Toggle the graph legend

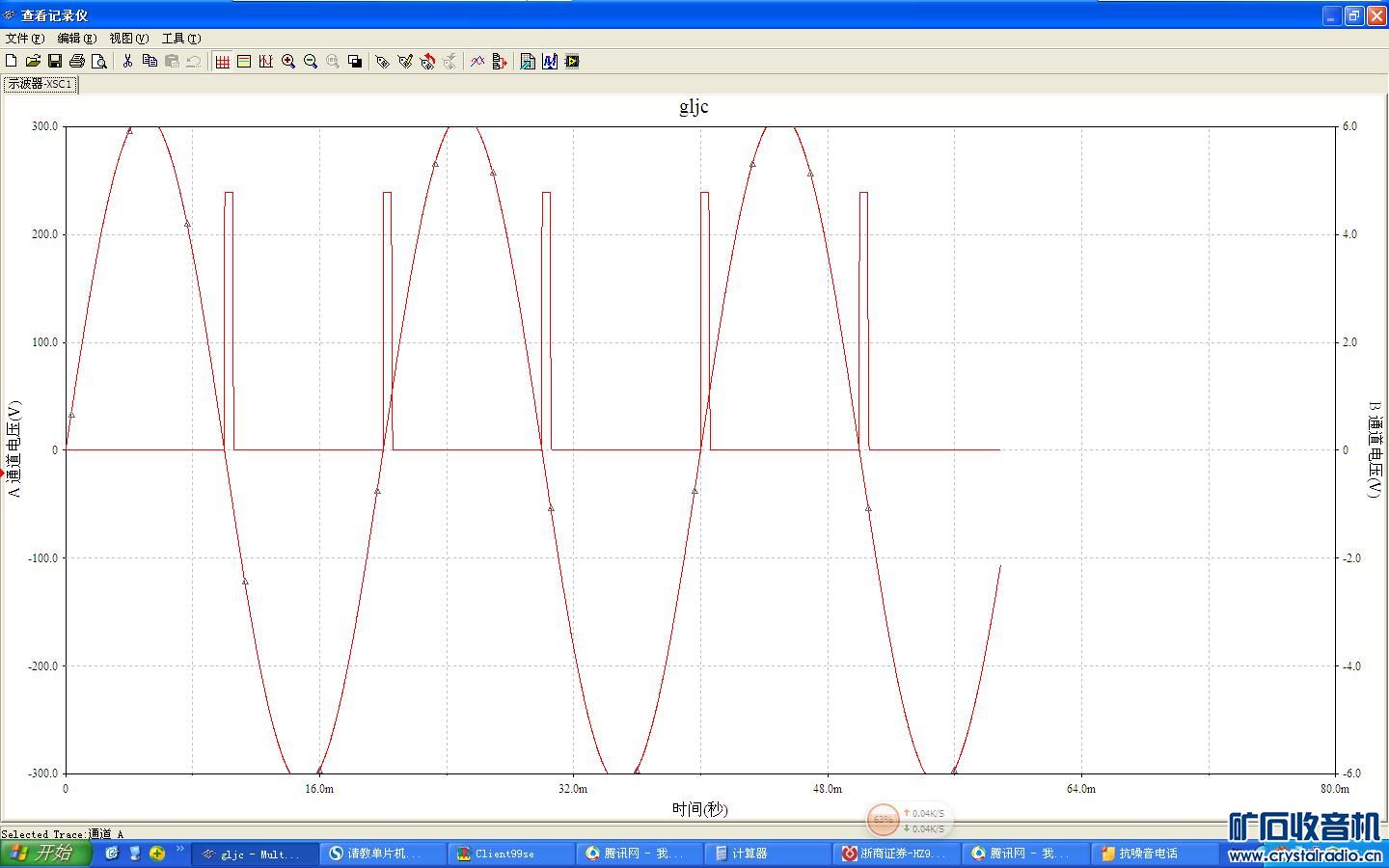pos(244,61)
